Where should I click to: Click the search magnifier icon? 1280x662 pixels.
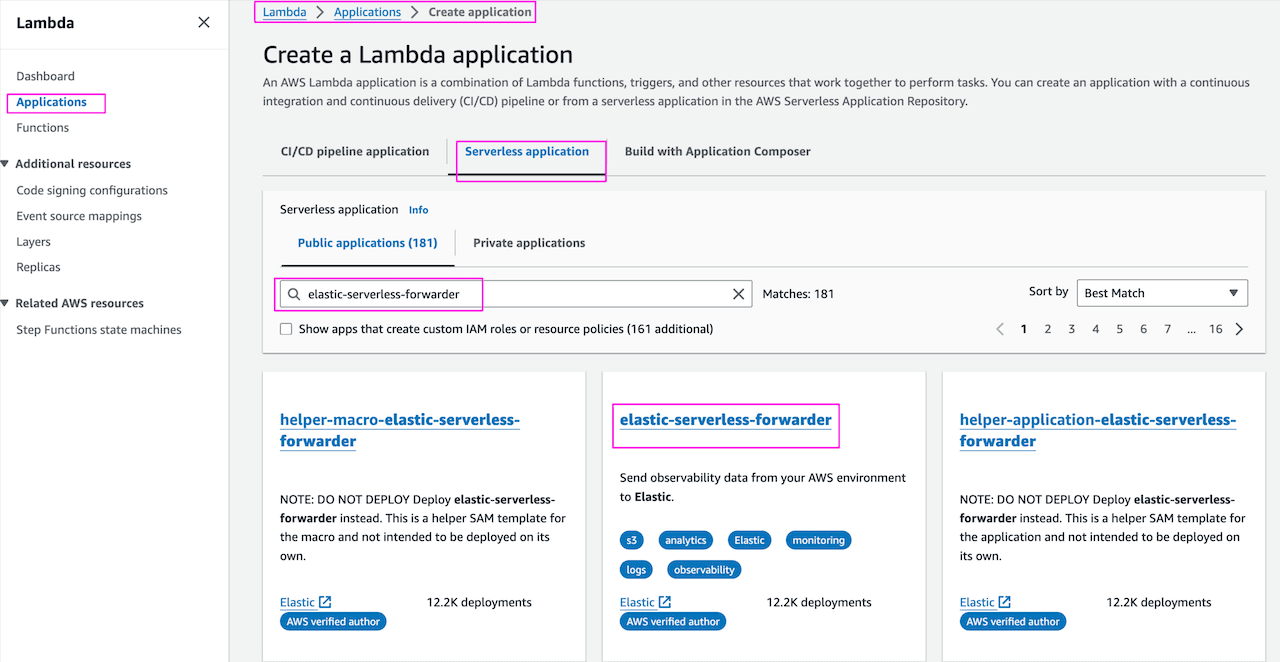(295, 293)
